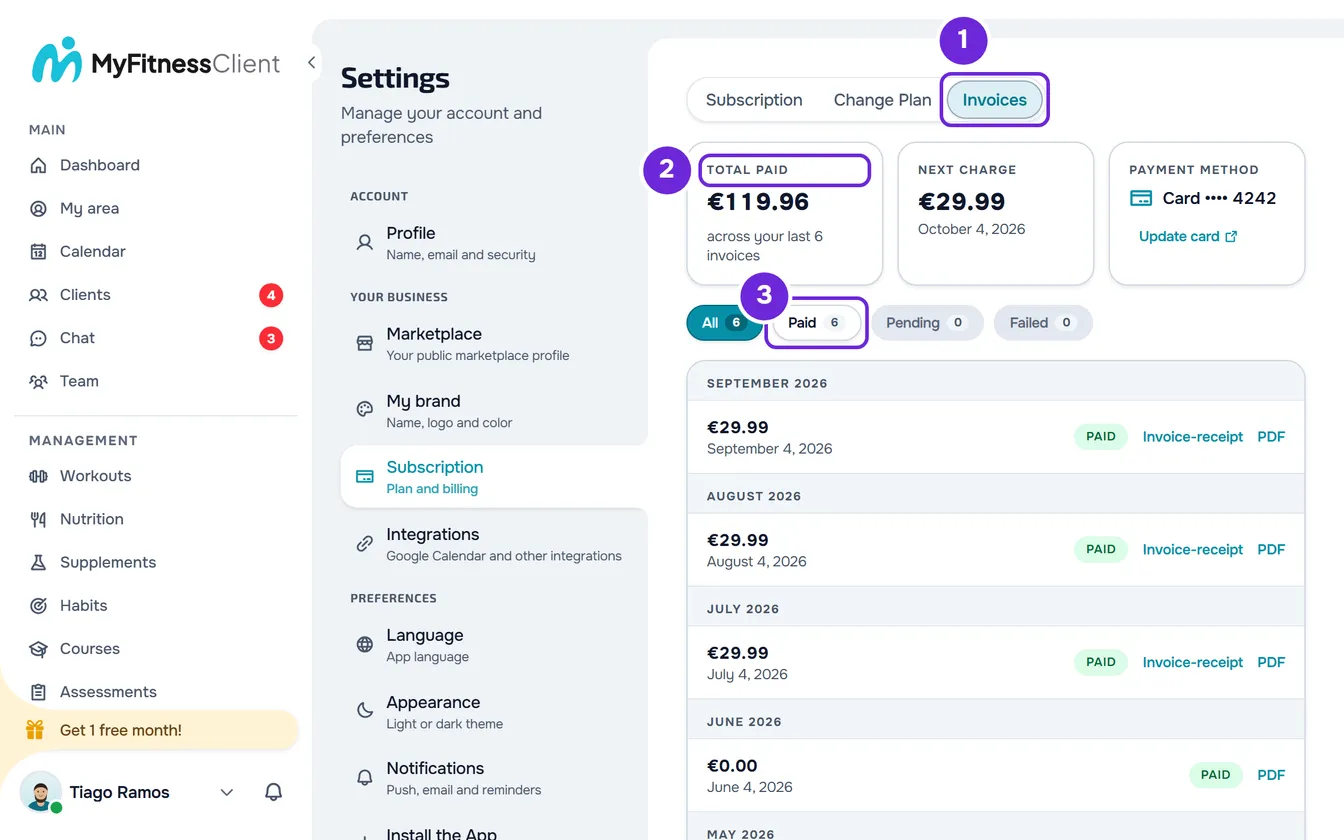This screenshot has width=1344, height=840.
Task: Click the My area person icon
Action: point(38,208)
